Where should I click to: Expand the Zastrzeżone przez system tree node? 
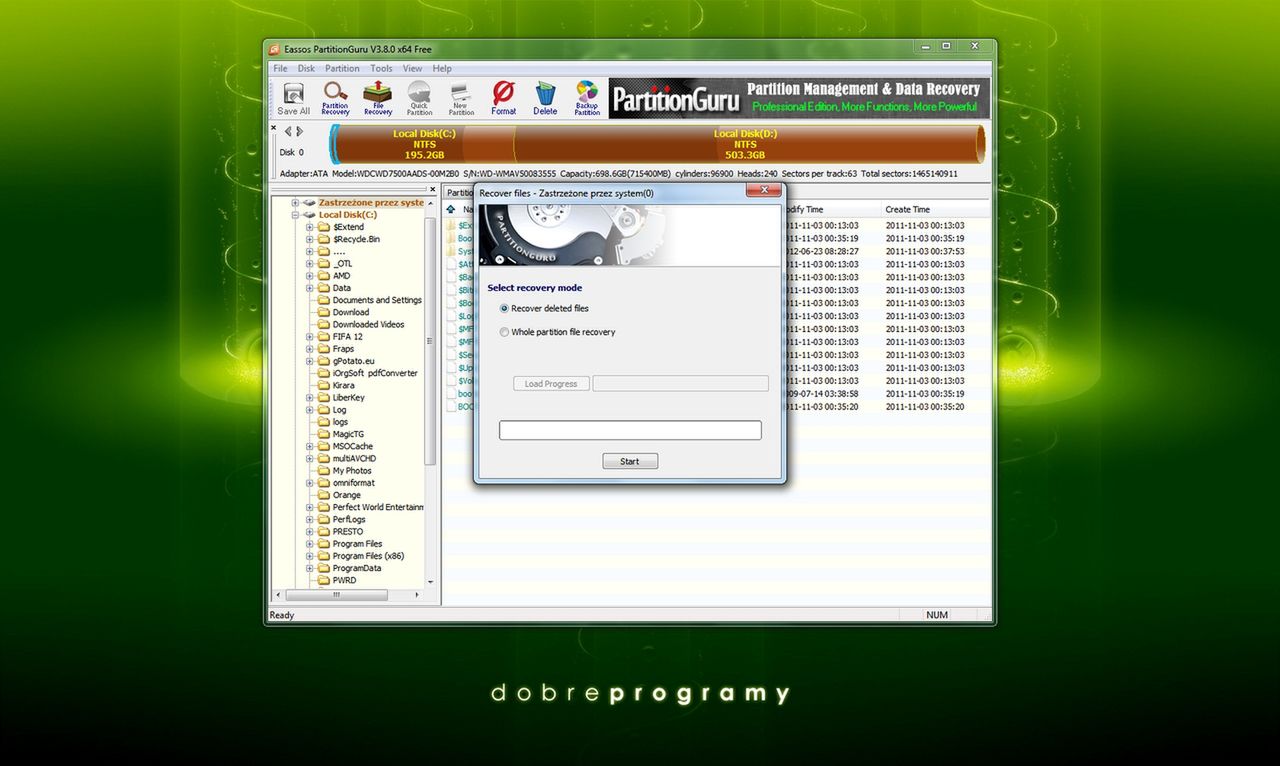coord(296,203)
